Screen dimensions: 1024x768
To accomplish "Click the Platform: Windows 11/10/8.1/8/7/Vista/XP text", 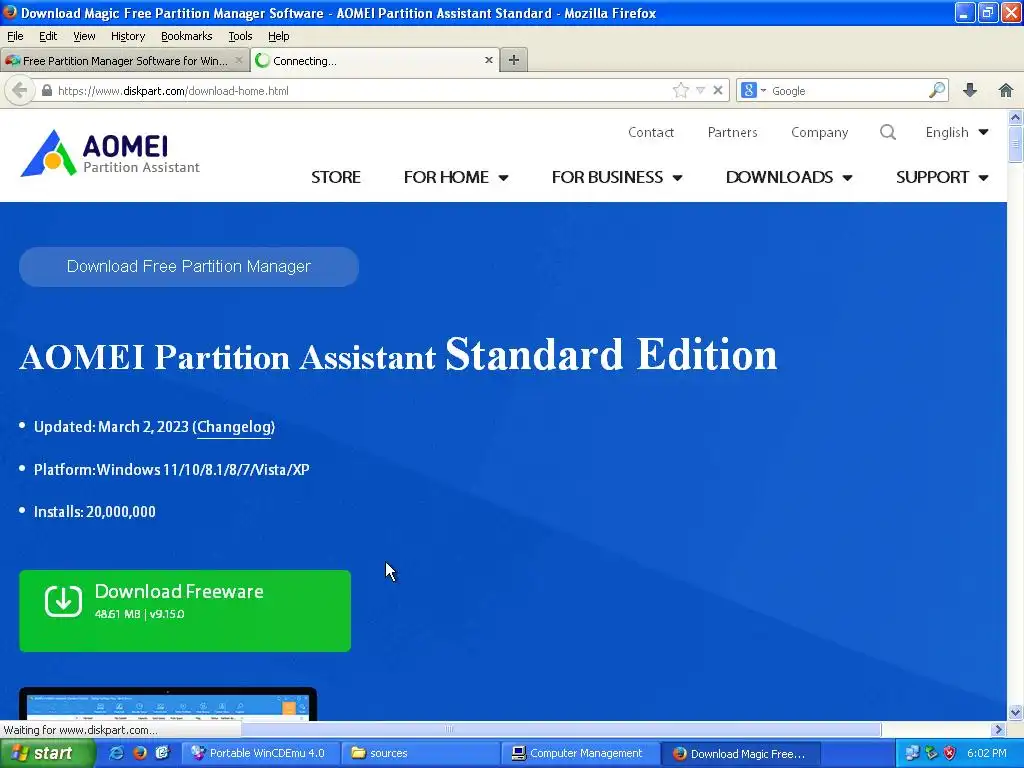I will (x=172, y=470).
